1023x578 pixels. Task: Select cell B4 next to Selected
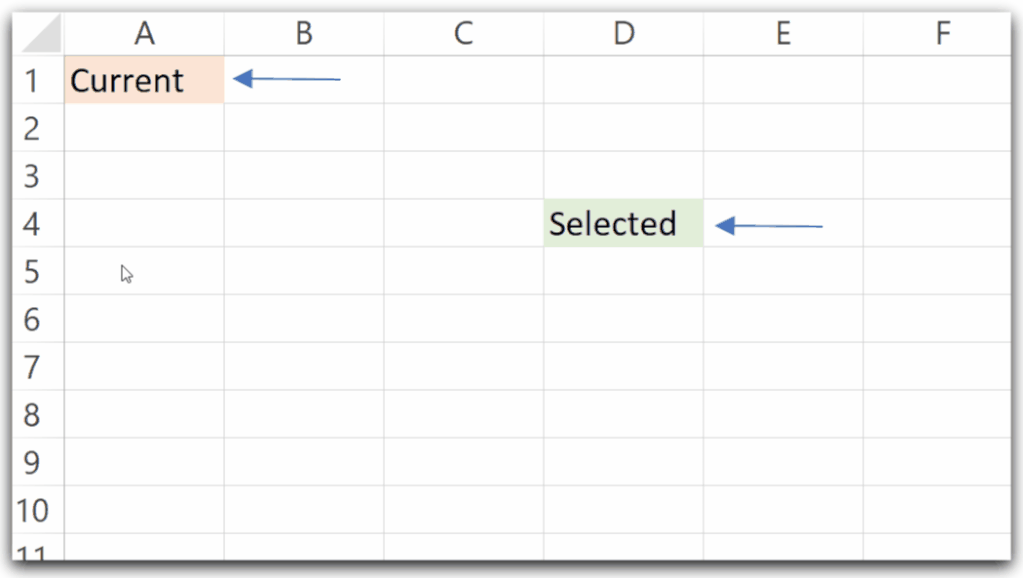303,225
